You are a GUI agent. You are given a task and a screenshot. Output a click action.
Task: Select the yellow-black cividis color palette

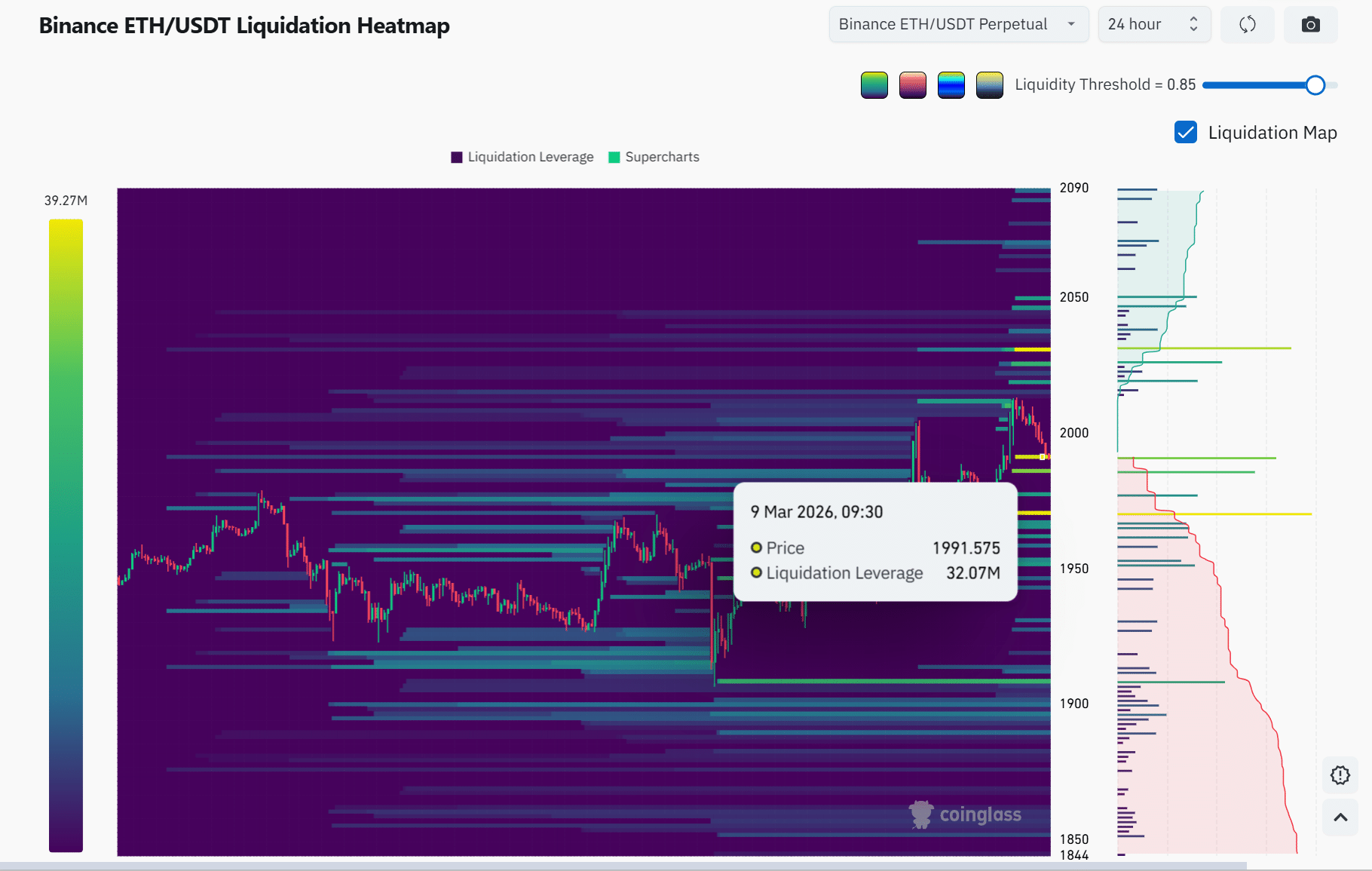[x=989, y=84]
